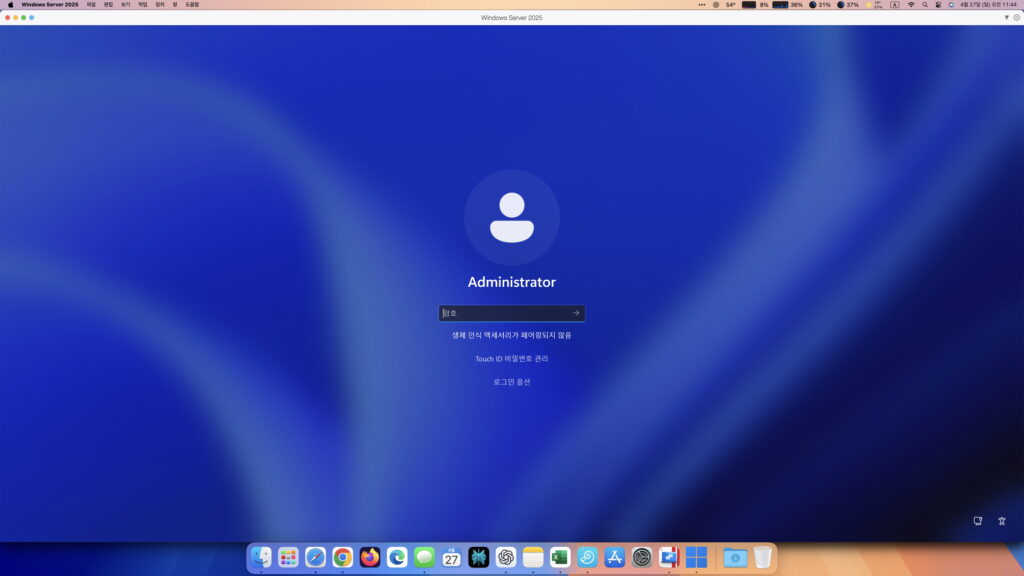Open the first menu after the app name
The width and height of the screenshot is (1024, 576).
(x=91, y=5)
